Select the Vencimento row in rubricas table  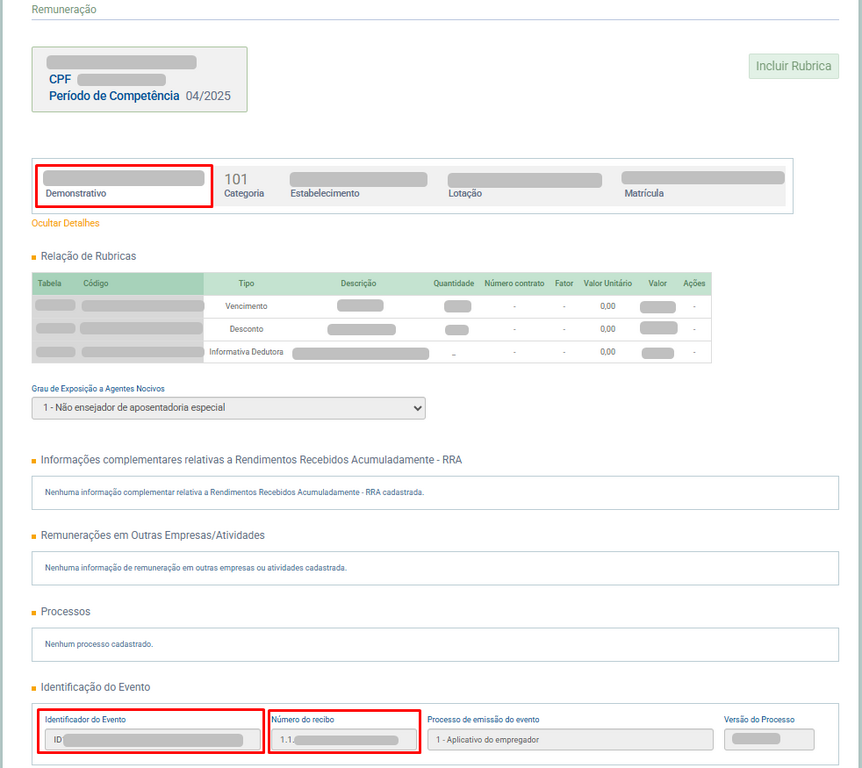pyautogui.click(x=246, y=306)
